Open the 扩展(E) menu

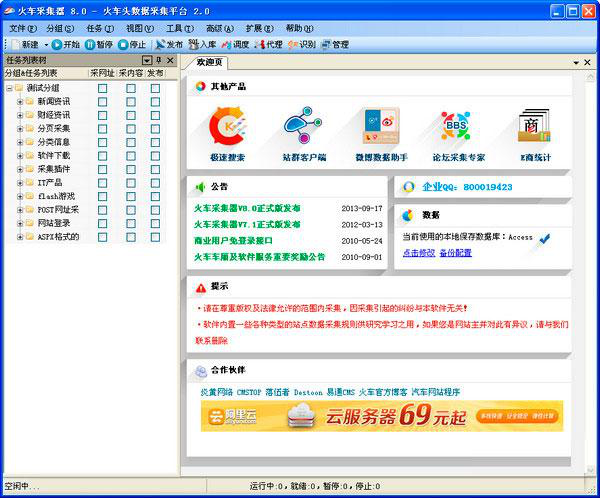pyautogui.click(x=259, y=28)
